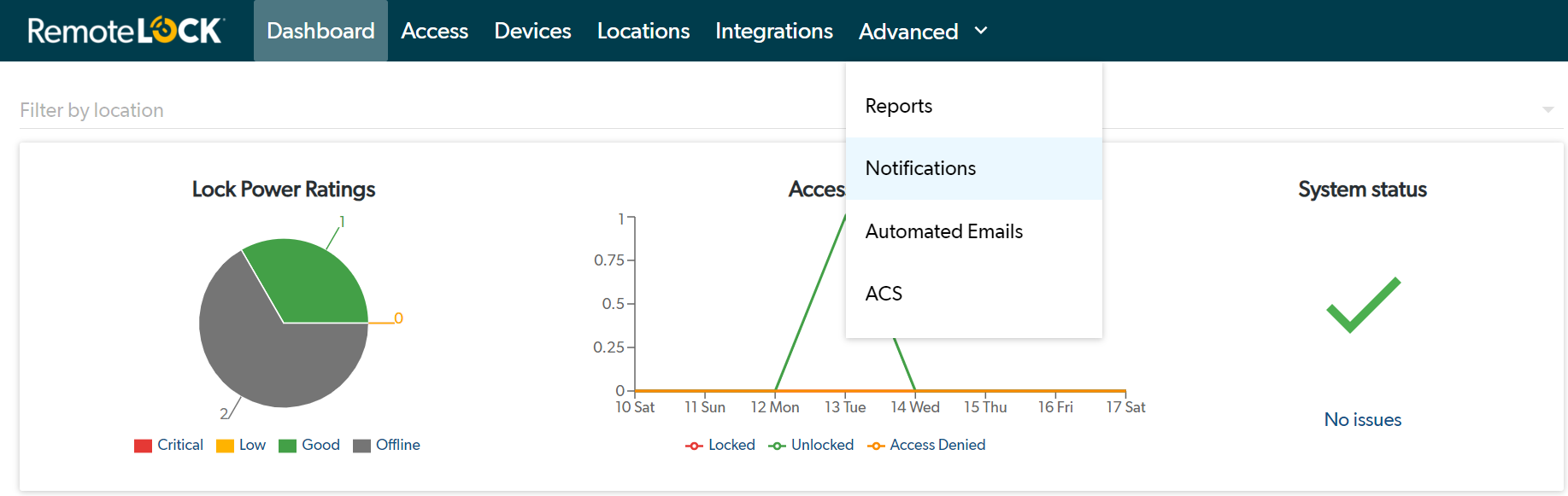
Task: Toggle the Access Denied legend item
Action: pos(926,445)
